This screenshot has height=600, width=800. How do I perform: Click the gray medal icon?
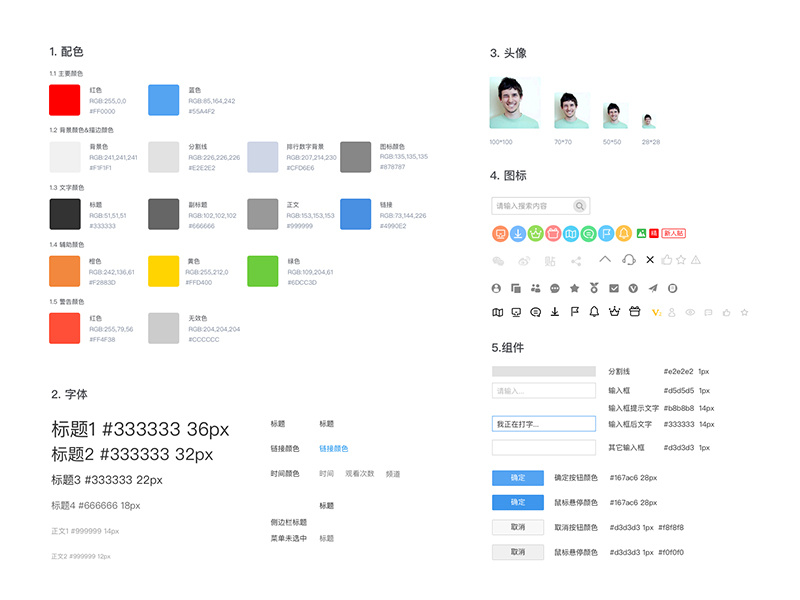pyautogui.click(x=594, y=288)
